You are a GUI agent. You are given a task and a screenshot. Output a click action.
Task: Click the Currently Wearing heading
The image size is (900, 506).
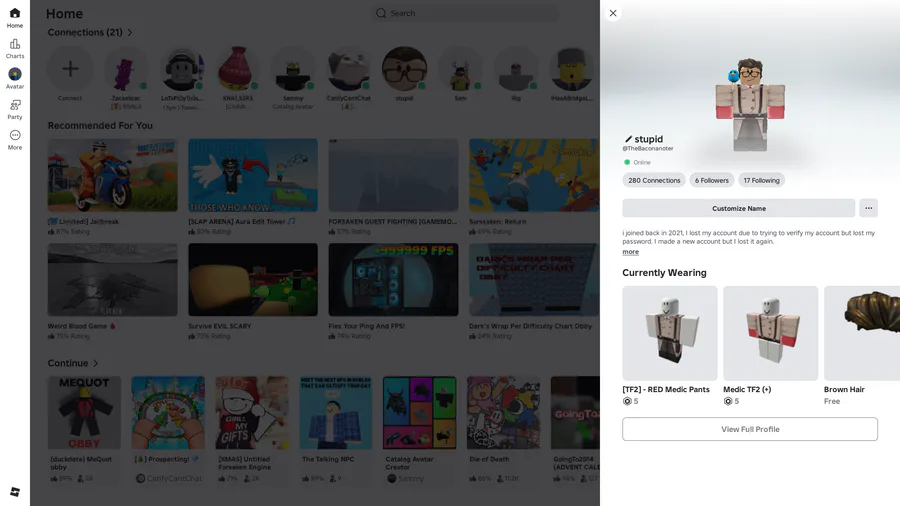click(x=664, y=273)
